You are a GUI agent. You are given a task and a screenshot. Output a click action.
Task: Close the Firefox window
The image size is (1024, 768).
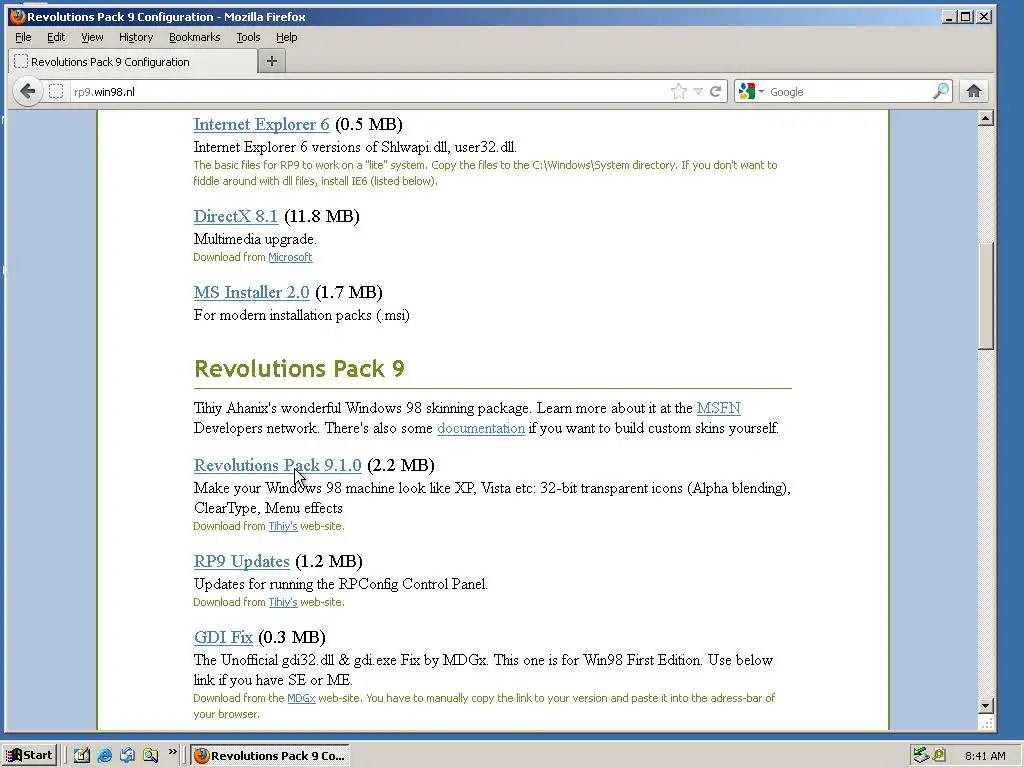(x=984, y=16)
